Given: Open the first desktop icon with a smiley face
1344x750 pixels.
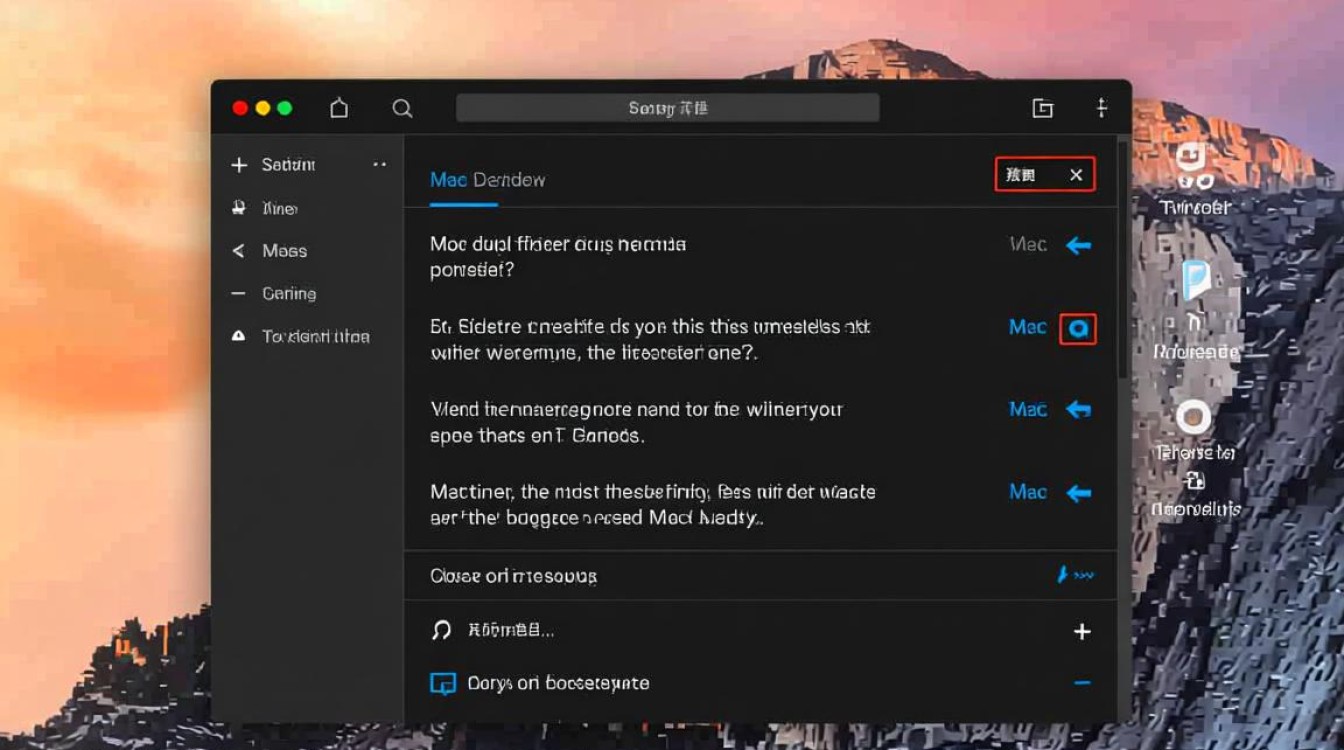Looking at the screenshot, I should pos(1194,167).
